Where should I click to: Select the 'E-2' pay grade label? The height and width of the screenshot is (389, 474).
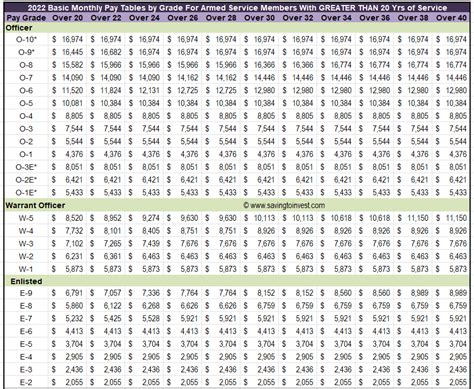point(26,382)
